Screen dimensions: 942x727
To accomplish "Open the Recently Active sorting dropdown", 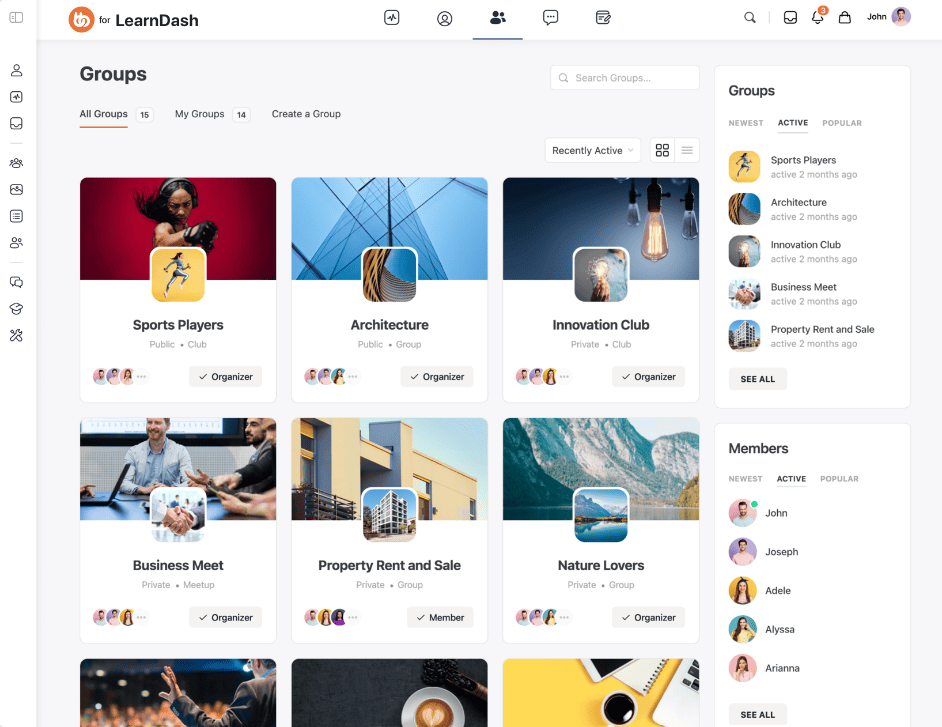I will tap(592, 150).
